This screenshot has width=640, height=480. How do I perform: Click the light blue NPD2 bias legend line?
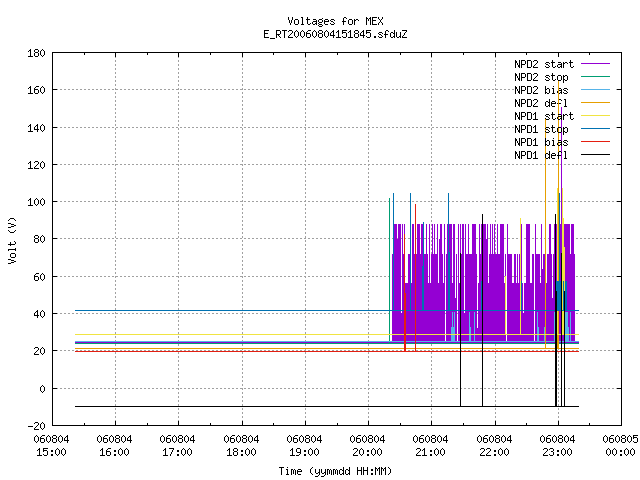pos(596,89)
